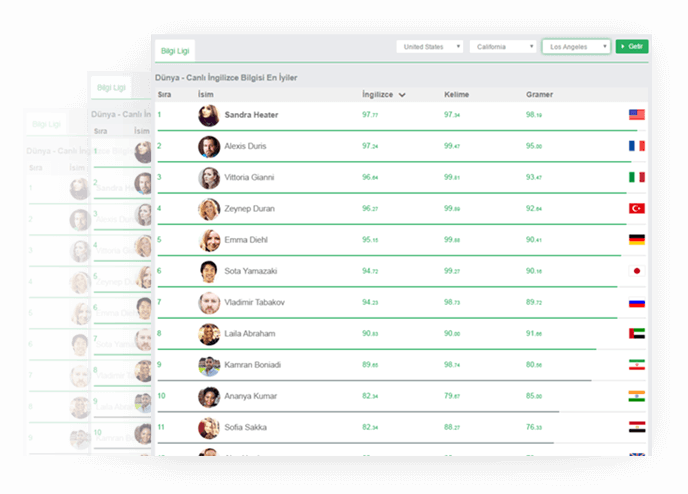Image resolution: width=688 pixels, height=494 pixels.
Task: Click the Japanese flag in Sota Yamazaki's row
Action: [637, 271]
